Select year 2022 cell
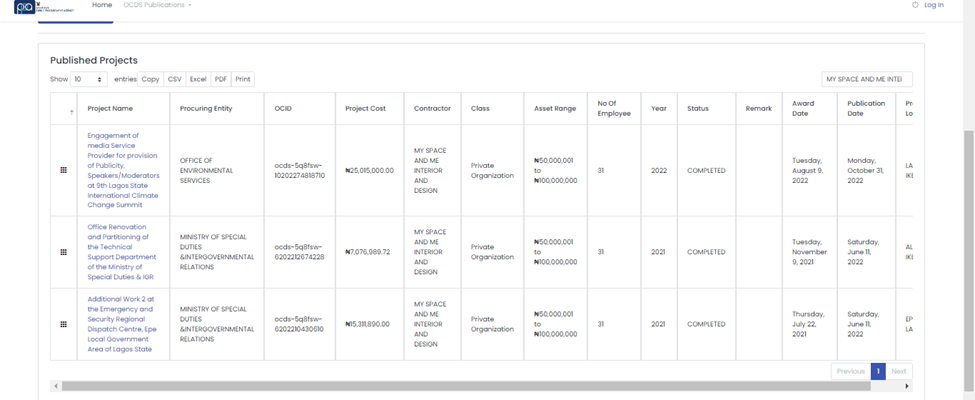The height and width of the screenshot is (400, 975). coord(659,170)
